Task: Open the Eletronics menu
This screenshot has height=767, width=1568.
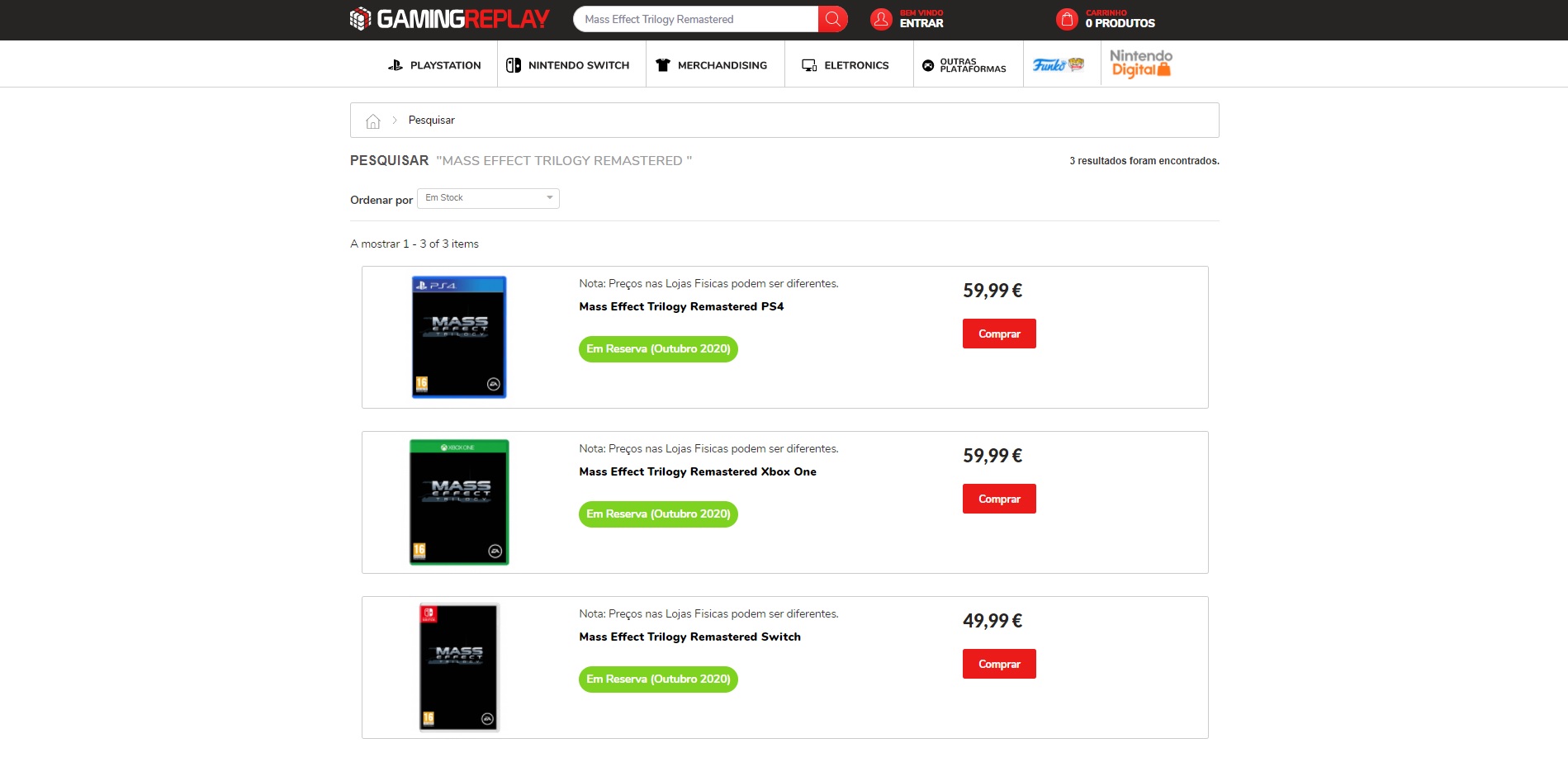Action: click(x=856, y=65)
